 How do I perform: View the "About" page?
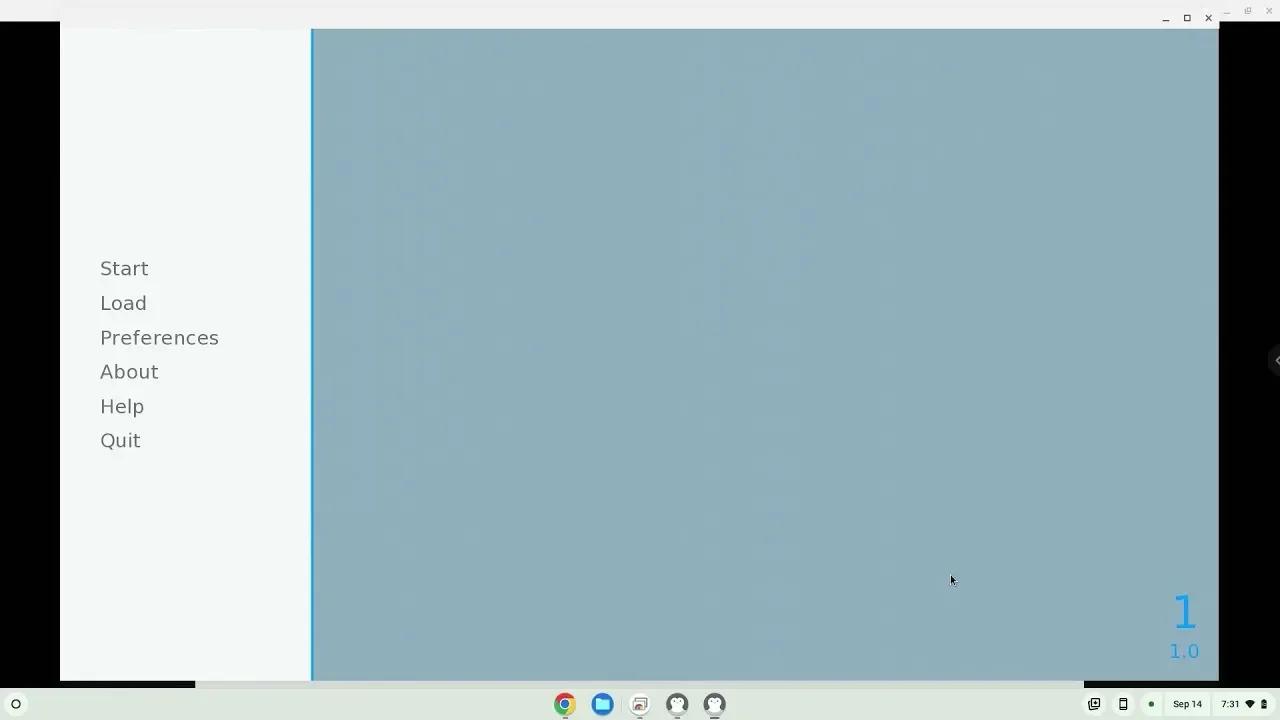[129, 371]
